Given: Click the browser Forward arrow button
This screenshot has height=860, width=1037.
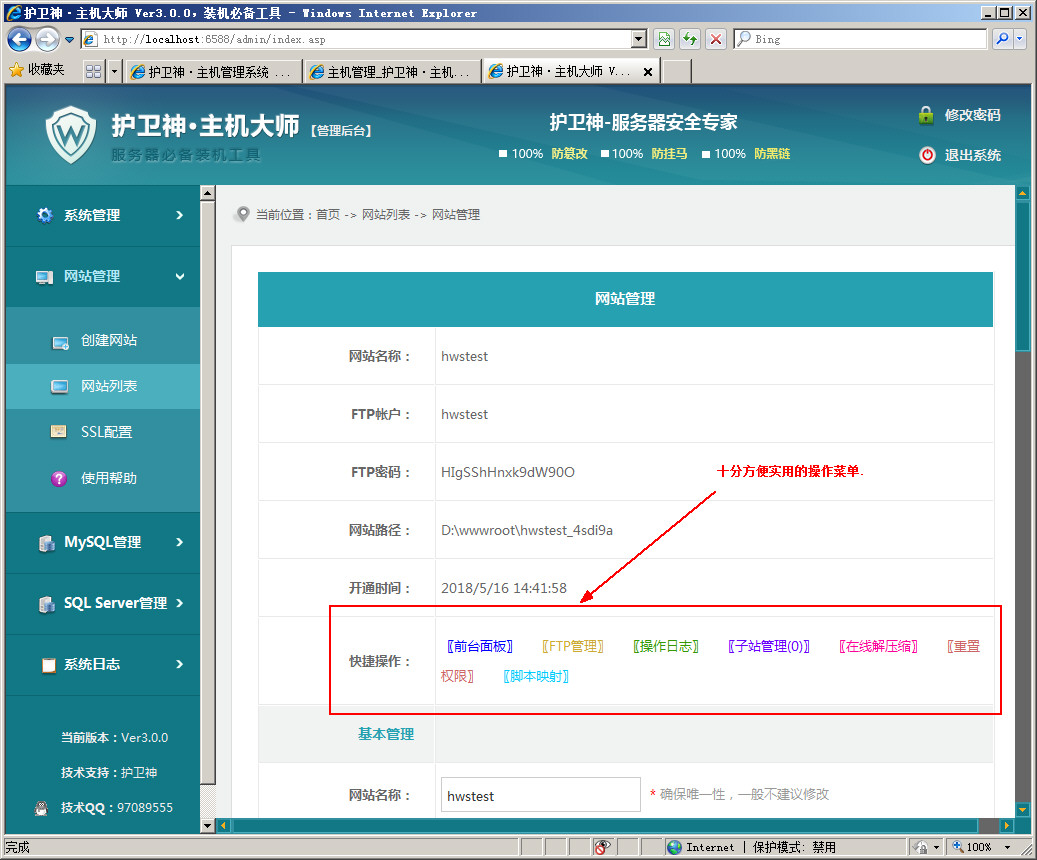Looking at the screenshot, I should (47, 39).
